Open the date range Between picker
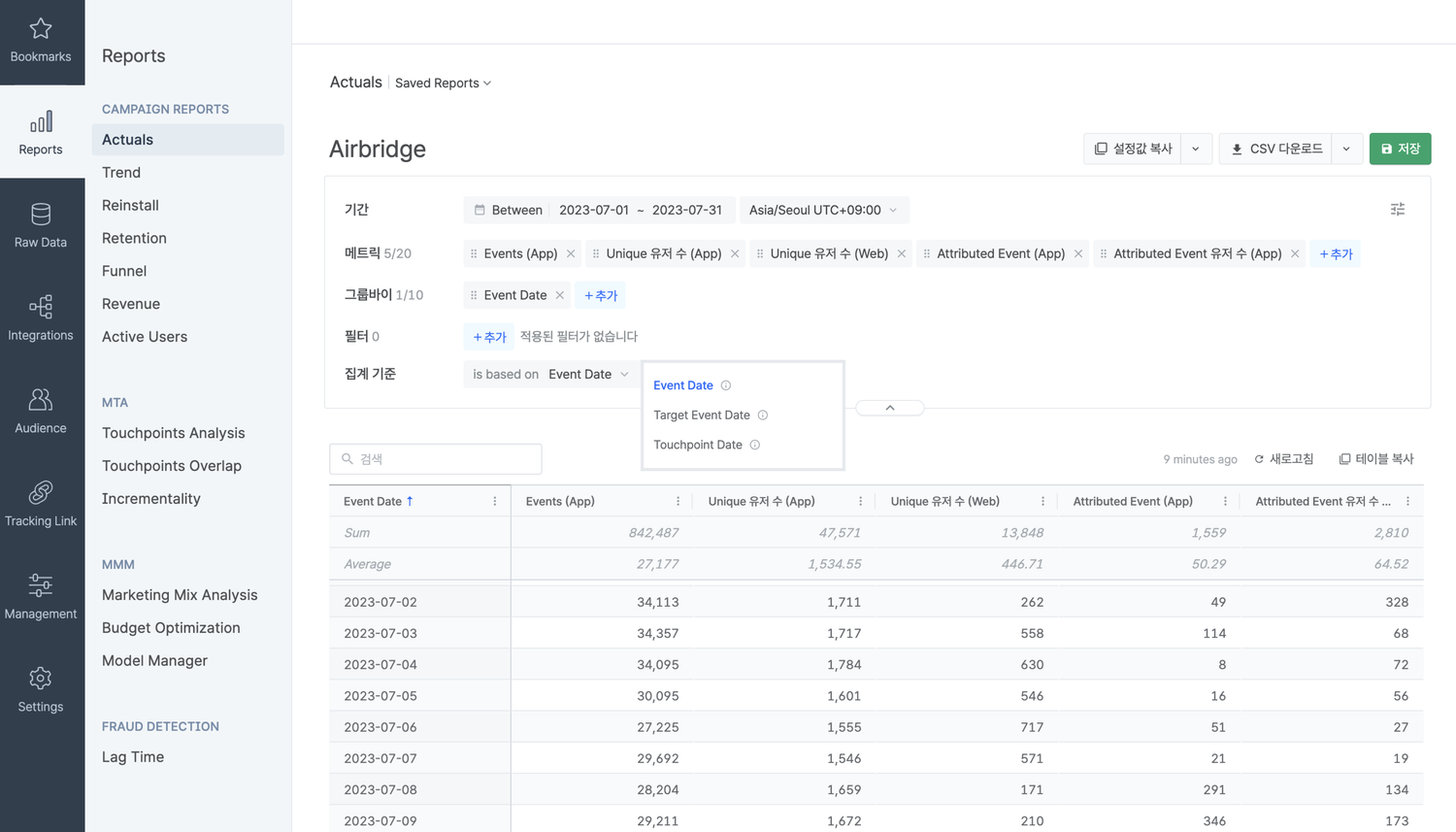The height and width of the screenshot is (832, 1456). coord(599,210)
